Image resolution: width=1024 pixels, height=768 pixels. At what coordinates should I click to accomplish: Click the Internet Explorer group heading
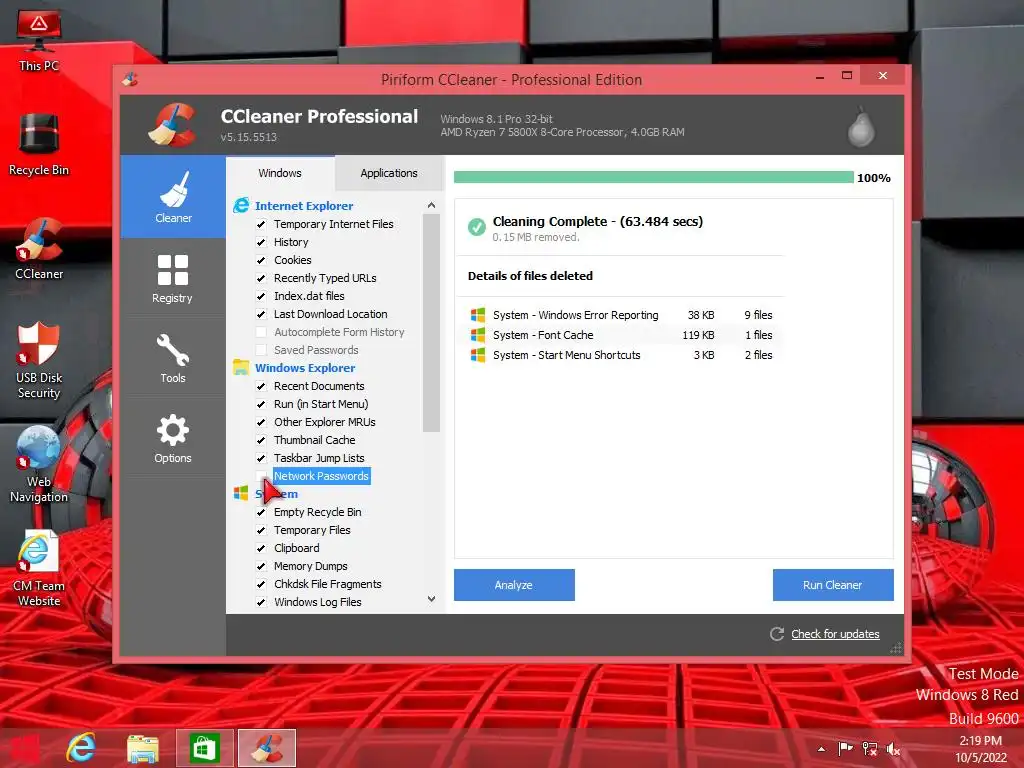point(304,206)
